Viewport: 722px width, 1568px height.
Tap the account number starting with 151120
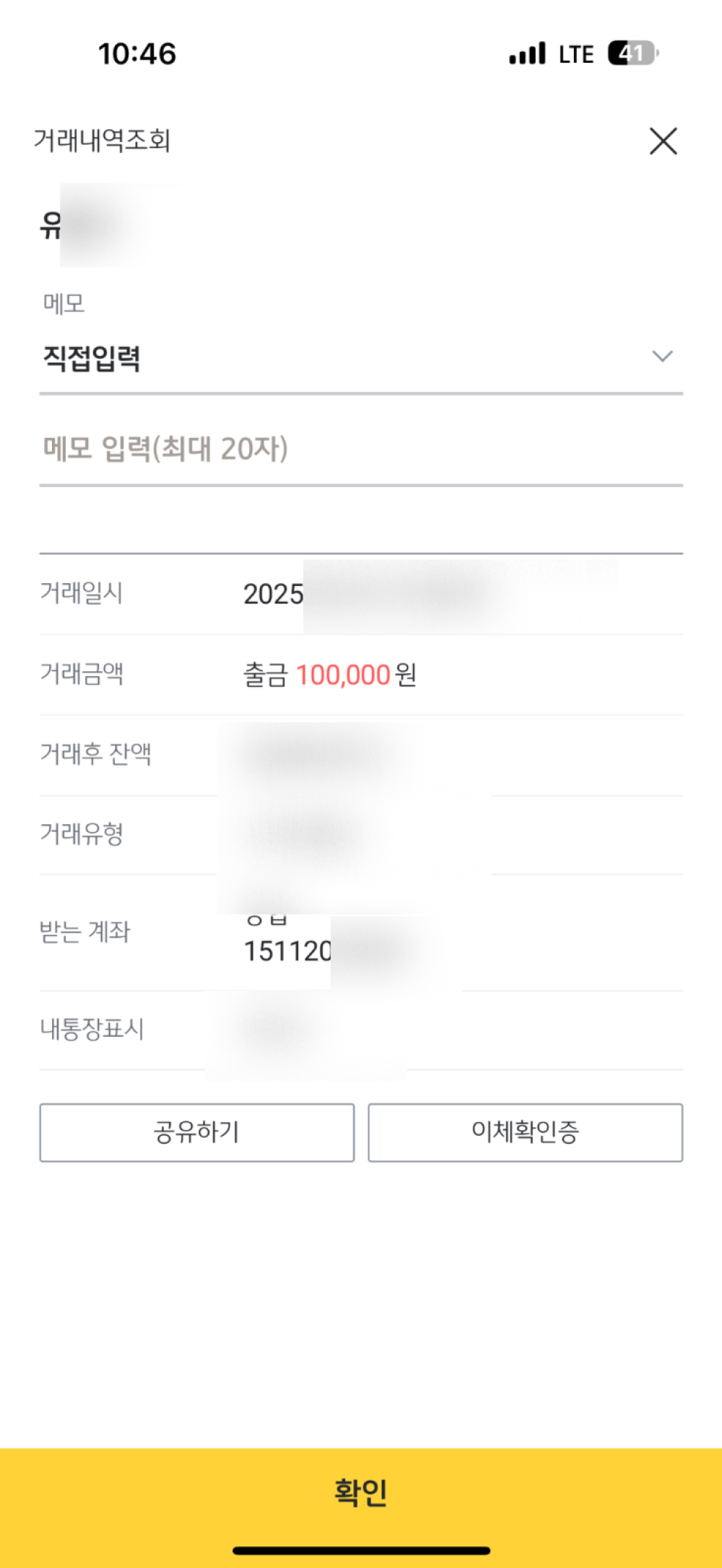pyautogui.click(x=287, y=951)
